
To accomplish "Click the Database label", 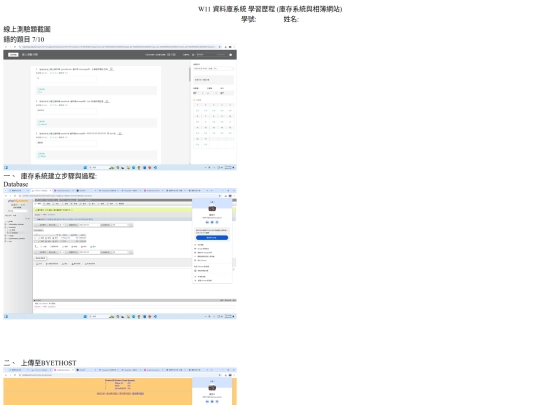I will click(16, 184).
